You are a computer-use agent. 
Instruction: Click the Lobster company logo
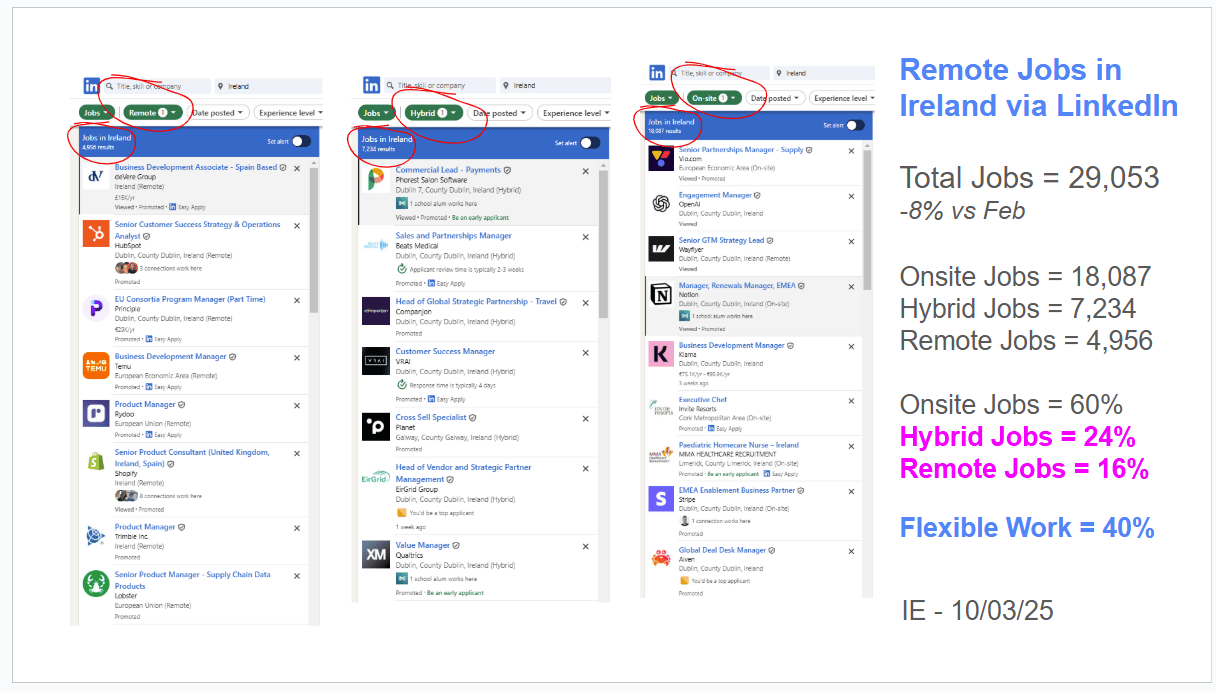pyautogui.click(x=96, y=583)
